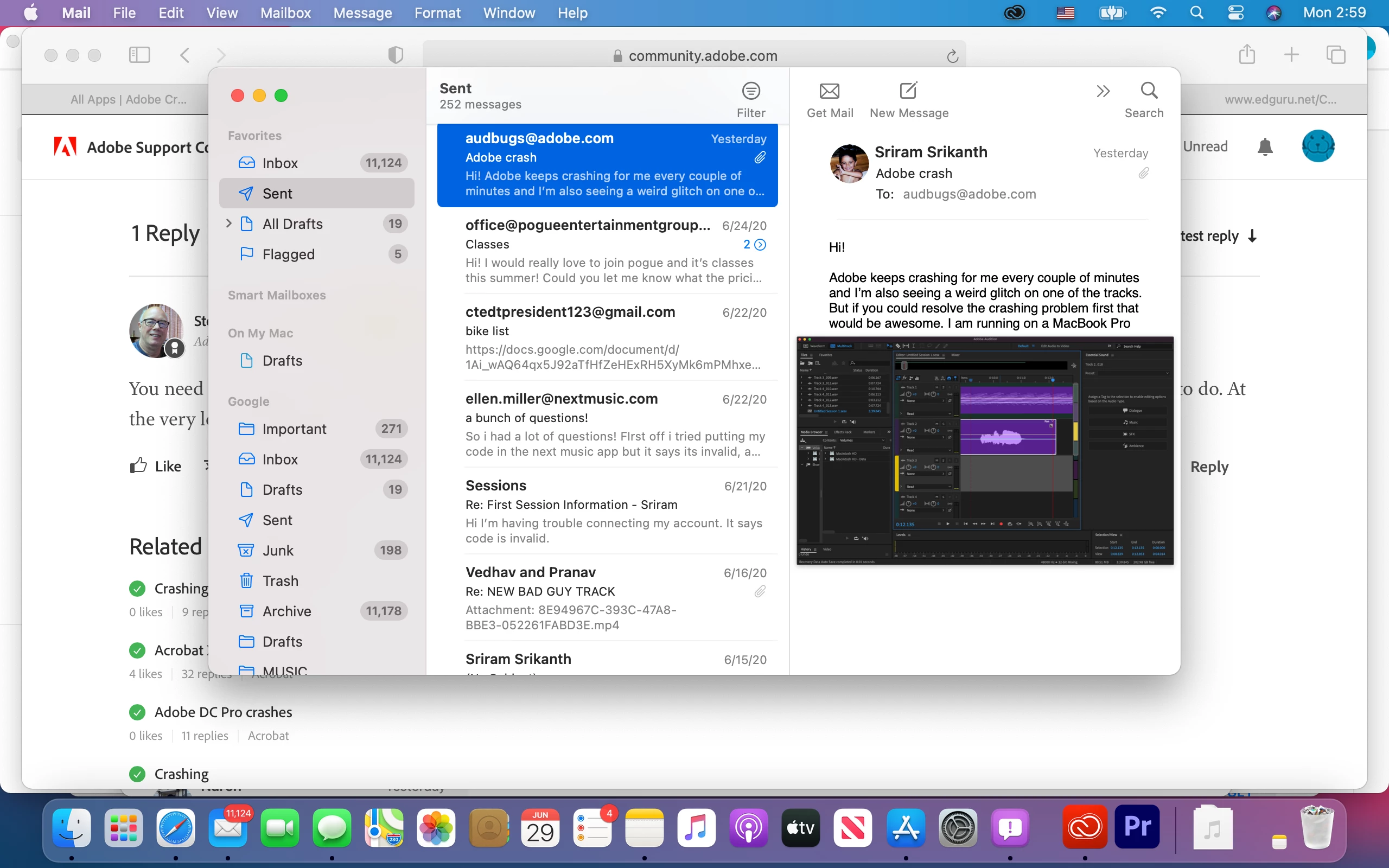The width and height of the screenshot is (1389, 868).
Task: Click the Filter messages icon
Action: tap(751, 91)
